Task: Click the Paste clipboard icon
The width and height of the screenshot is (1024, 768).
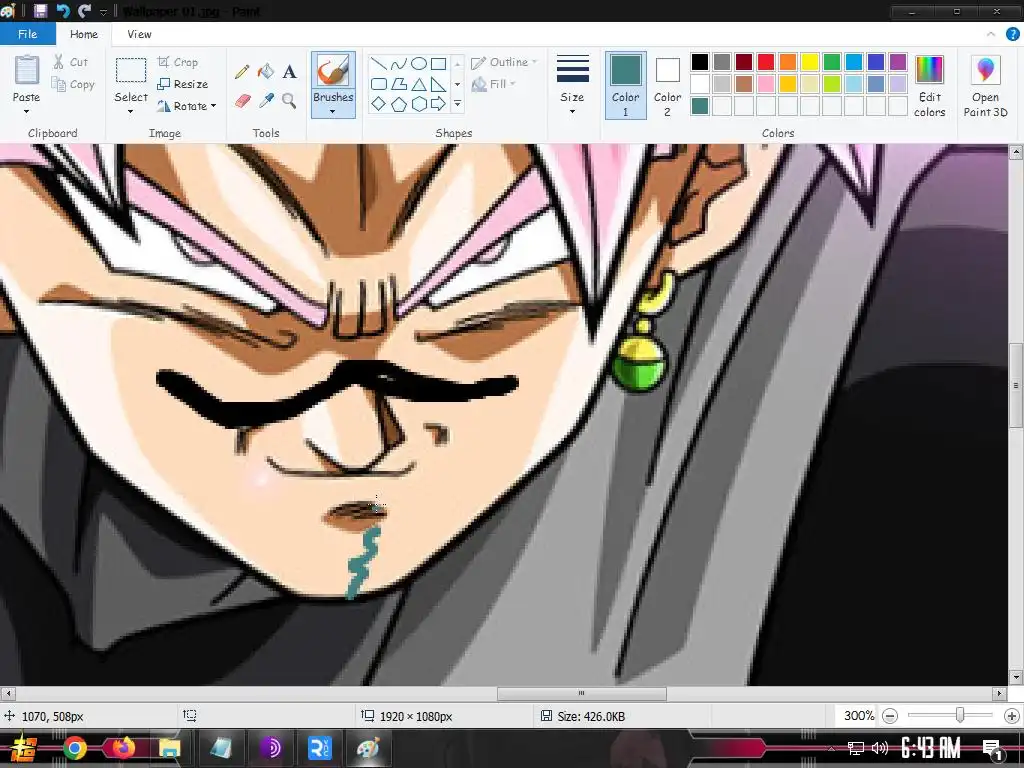Action: click(27, 70)
